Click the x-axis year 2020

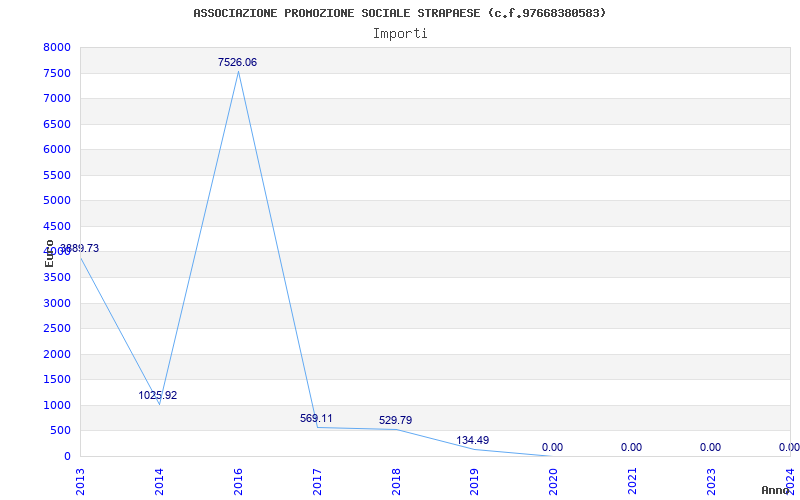click(554, 482)
